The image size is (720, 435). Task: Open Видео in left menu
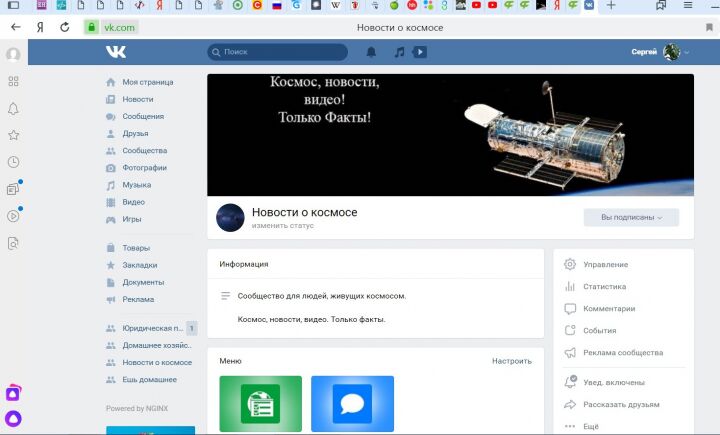[x=133, y=202]
